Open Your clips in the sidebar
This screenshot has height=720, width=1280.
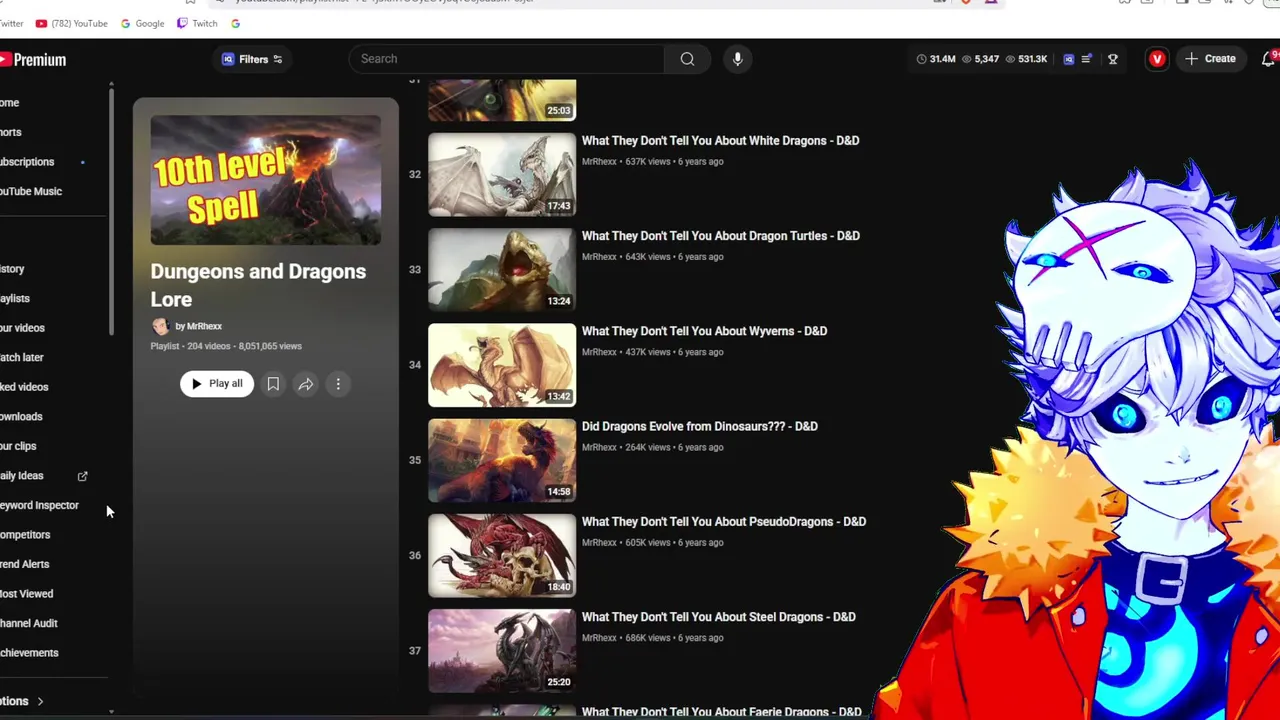point(18,446)
